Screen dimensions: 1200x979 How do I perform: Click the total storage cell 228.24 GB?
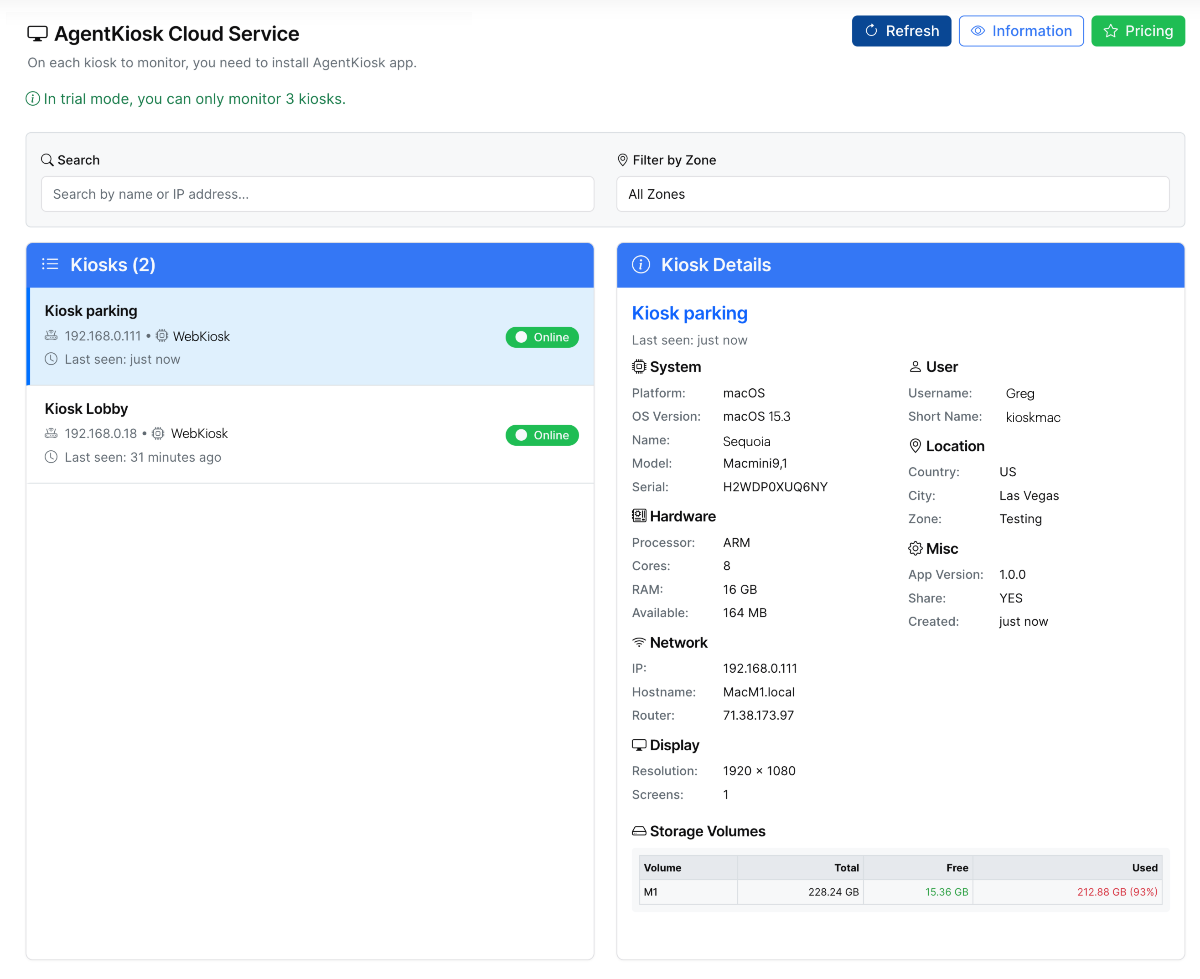[800, 892]
